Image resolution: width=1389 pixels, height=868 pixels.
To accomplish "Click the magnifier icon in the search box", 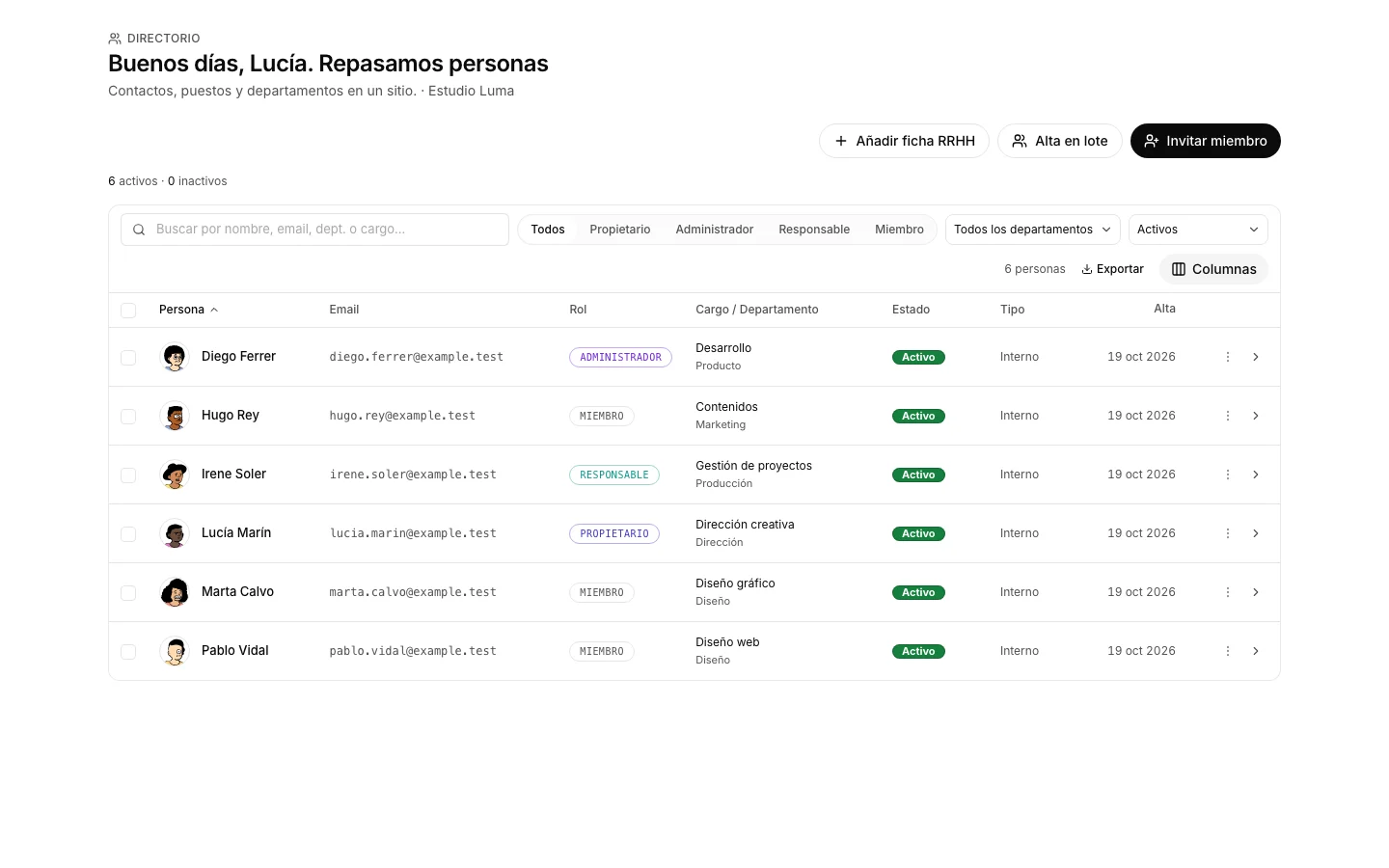I will 139,230.
